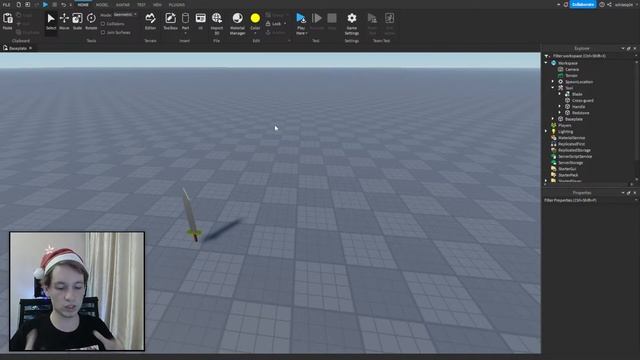Image resolution: width=640 pixels, height=360 pixels.
Task: Select StarterPack in Explorer
Action: point(568,175)
